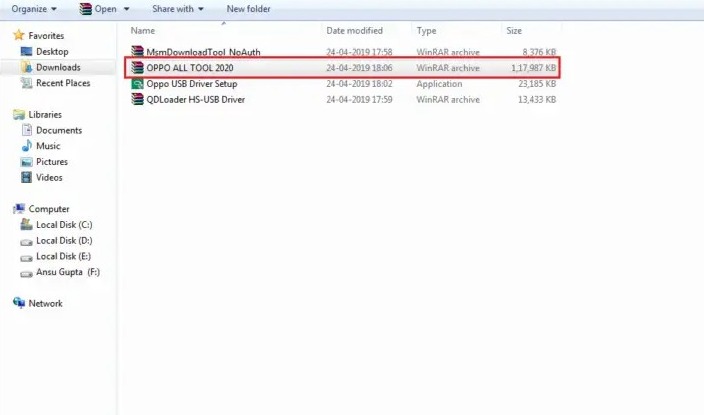Open the Share with dropdown
The width and height of the screenshot is (704, 415).
tap(178, 9)
